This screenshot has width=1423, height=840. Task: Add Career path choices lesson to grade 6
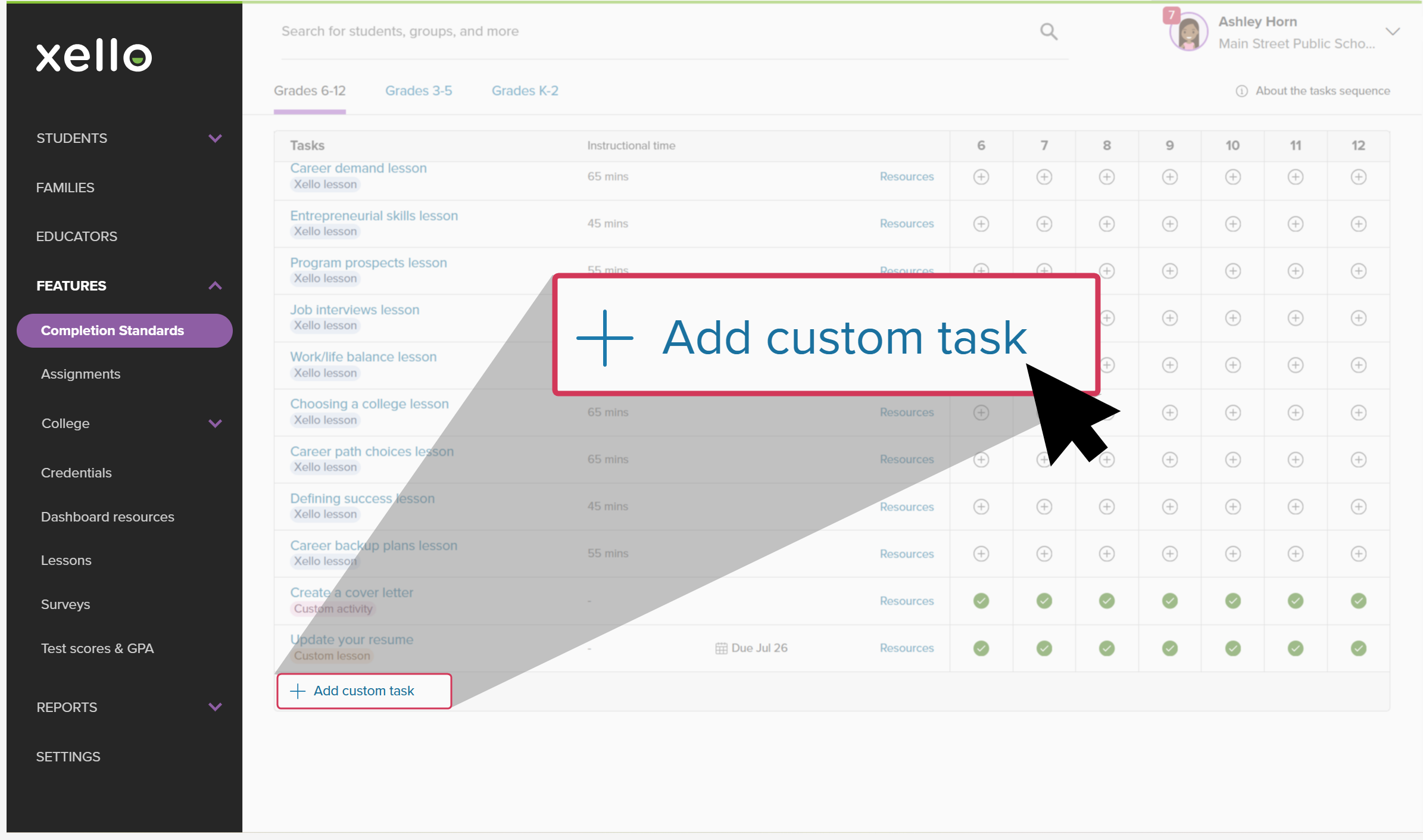click(981, 460)
